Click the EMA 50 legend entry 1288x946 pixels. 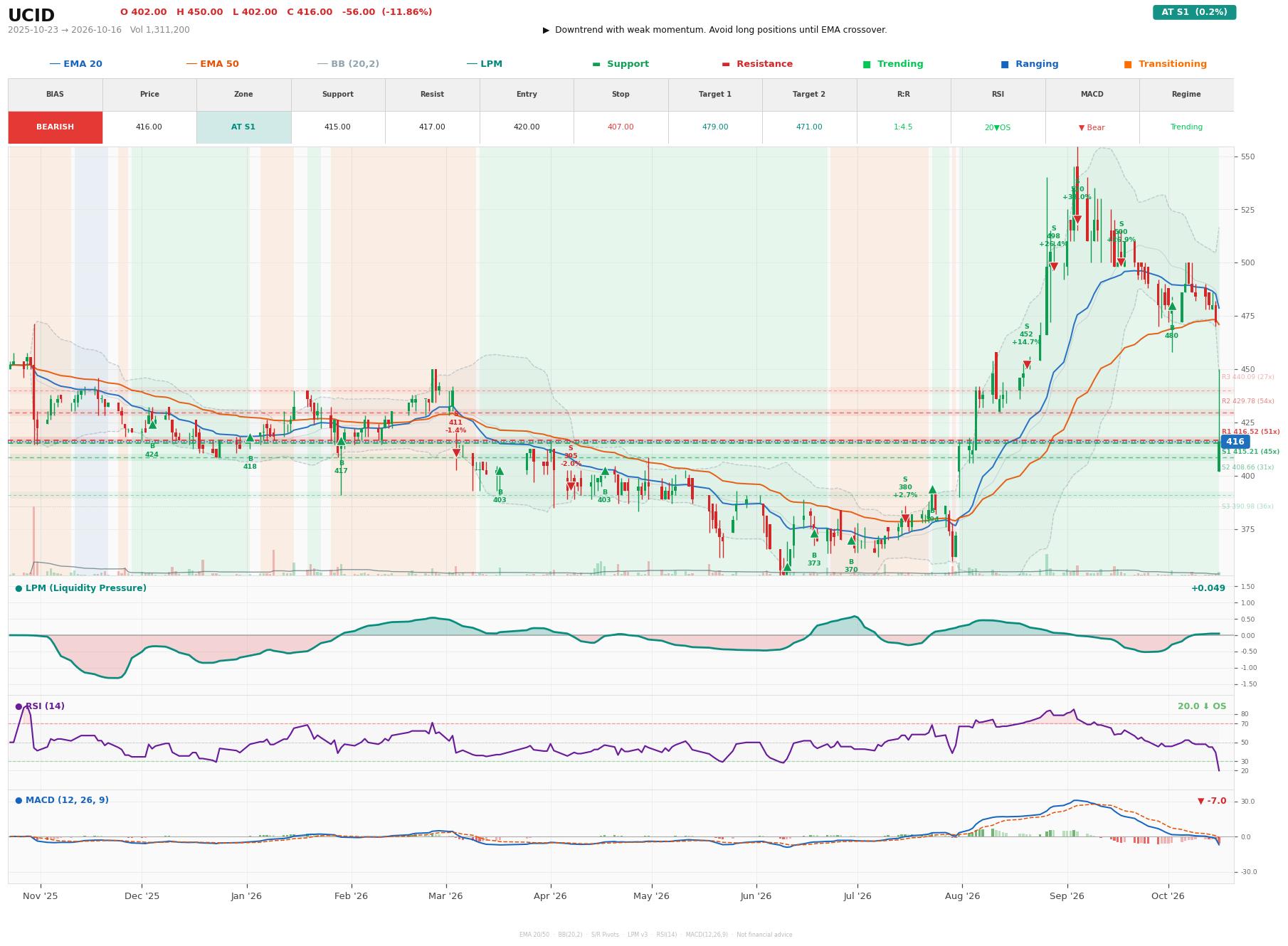213,64
